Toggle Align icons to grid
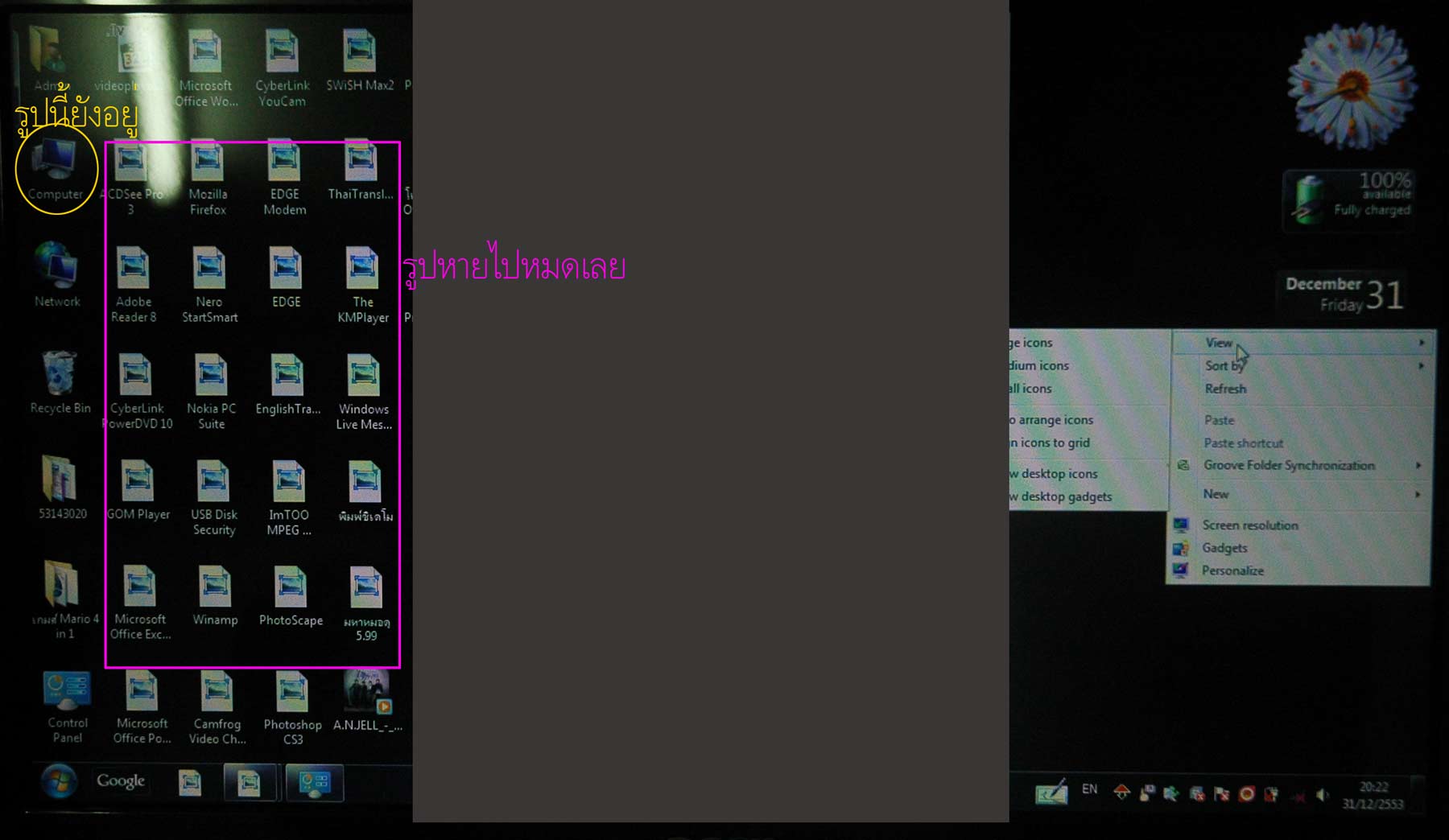Image resolution: width=1449 pixels, height=840 pixels. tap(1089, 443)
